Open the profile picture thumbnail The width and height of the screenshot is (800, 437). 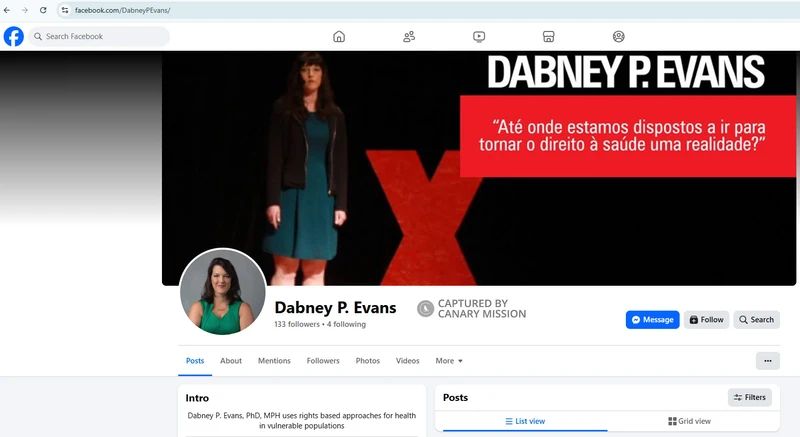click(x=222, y=292)
